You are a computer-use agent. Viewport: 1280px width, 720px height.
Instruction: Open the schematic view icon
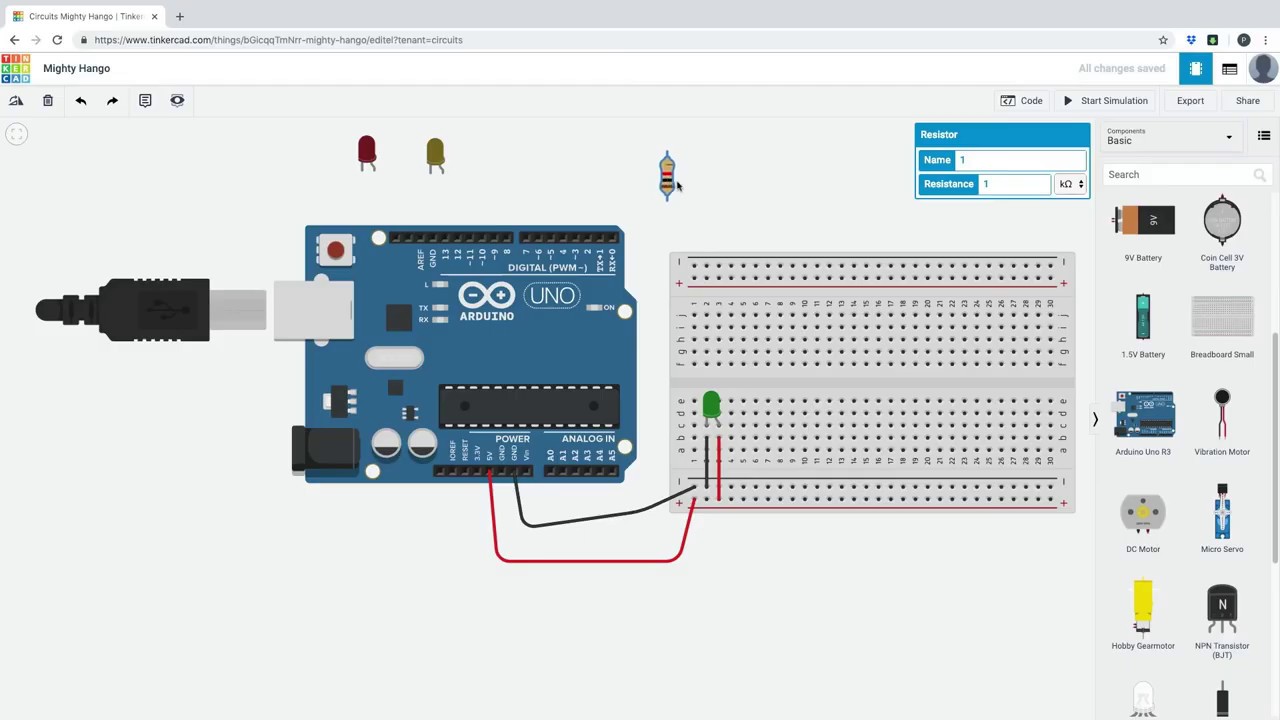click(x=1229, y=69)
